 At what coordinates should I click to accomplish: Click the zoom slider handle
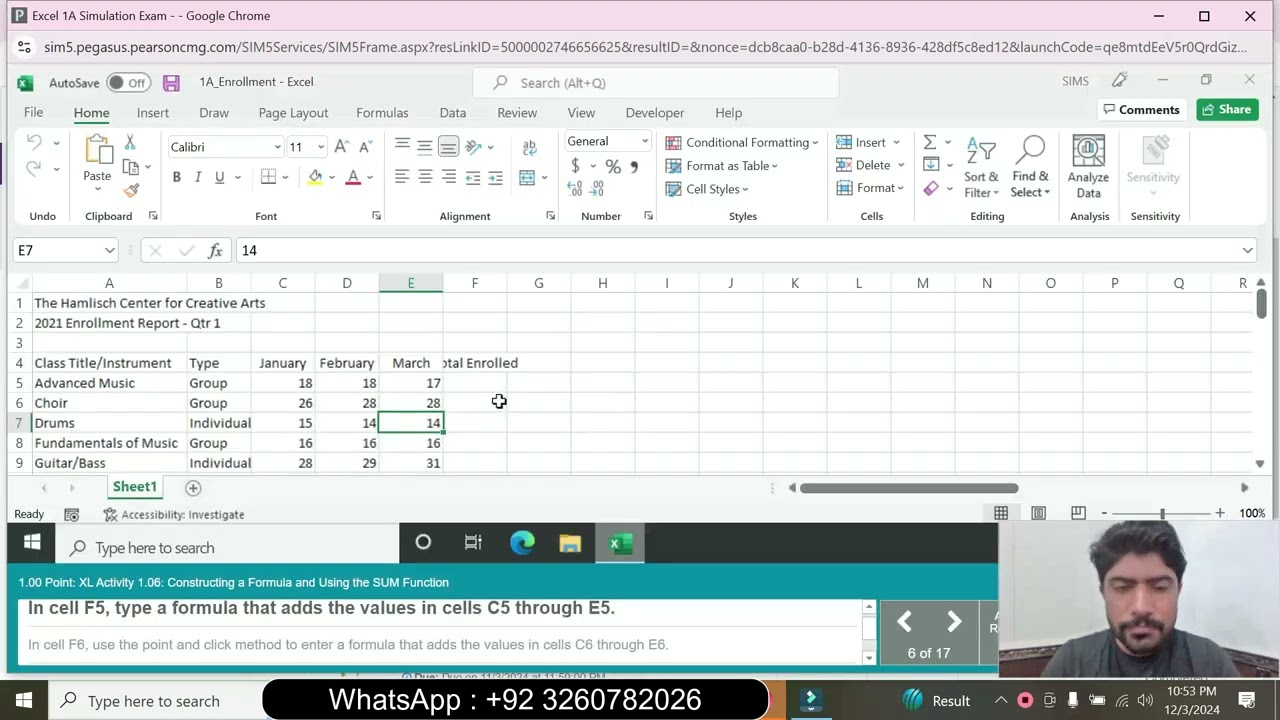tap(1162, 513)
